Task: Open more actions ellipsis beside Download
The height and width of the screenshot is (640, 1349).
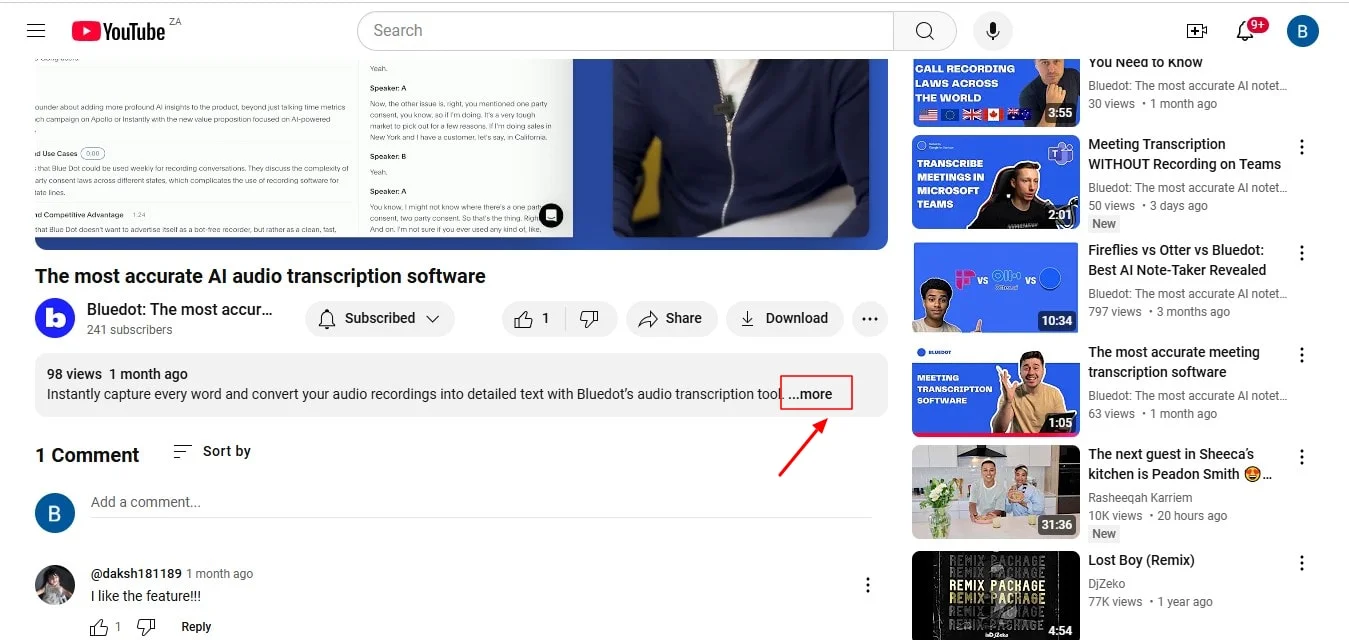Action: 870,319
